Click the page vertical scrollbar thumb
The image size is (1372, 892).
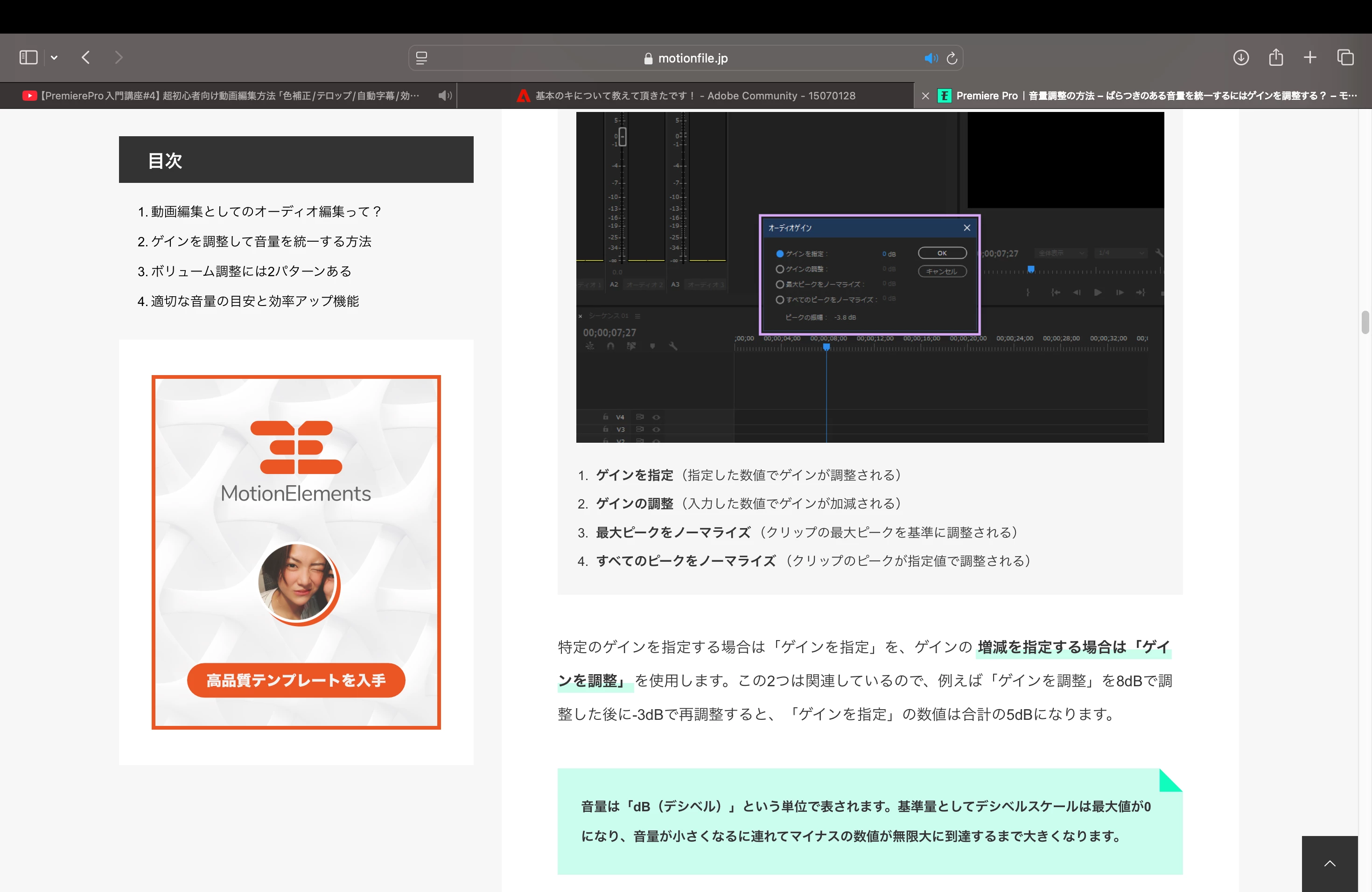[1365, 322]
